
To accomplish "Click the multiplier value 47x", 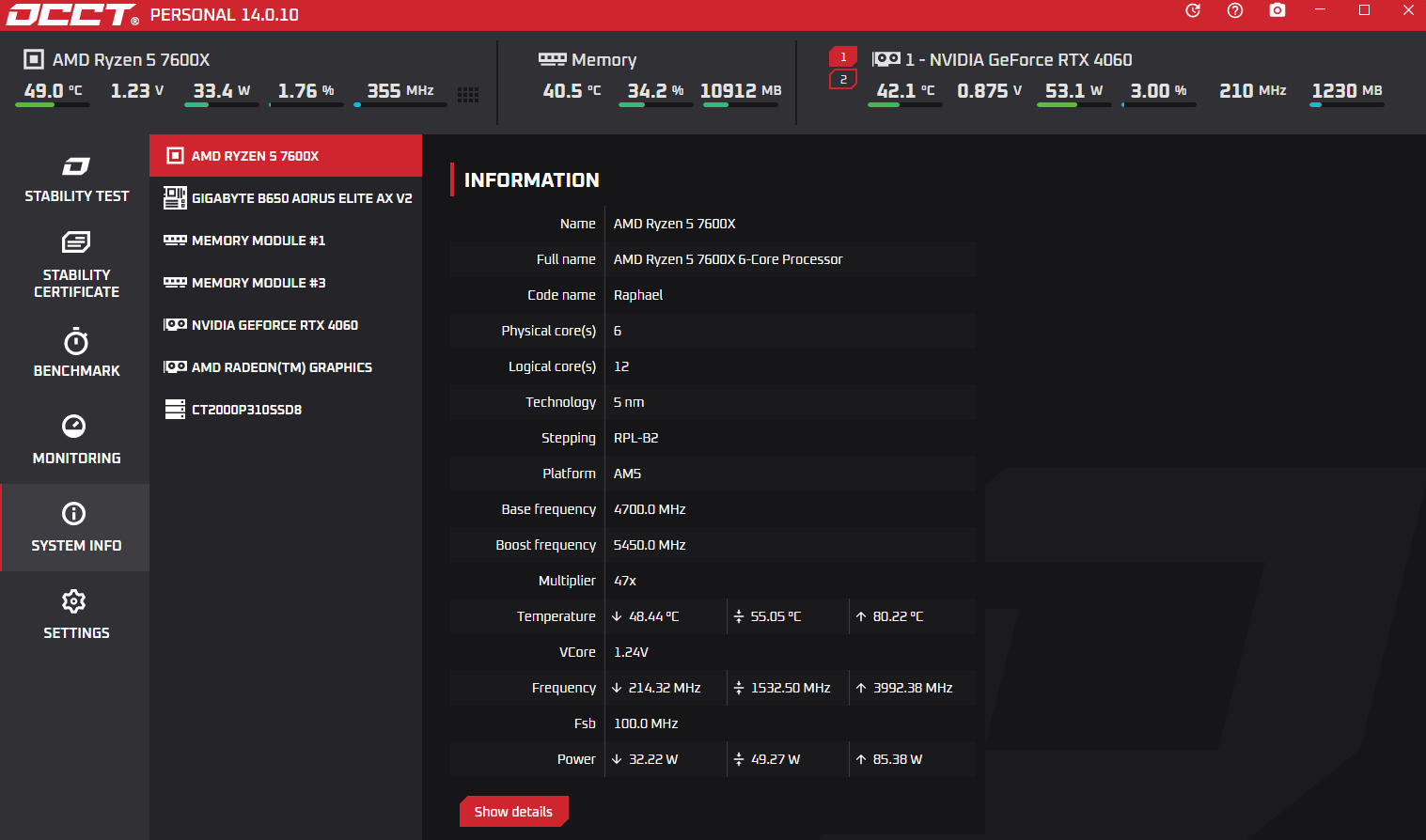I will [625, 581].
